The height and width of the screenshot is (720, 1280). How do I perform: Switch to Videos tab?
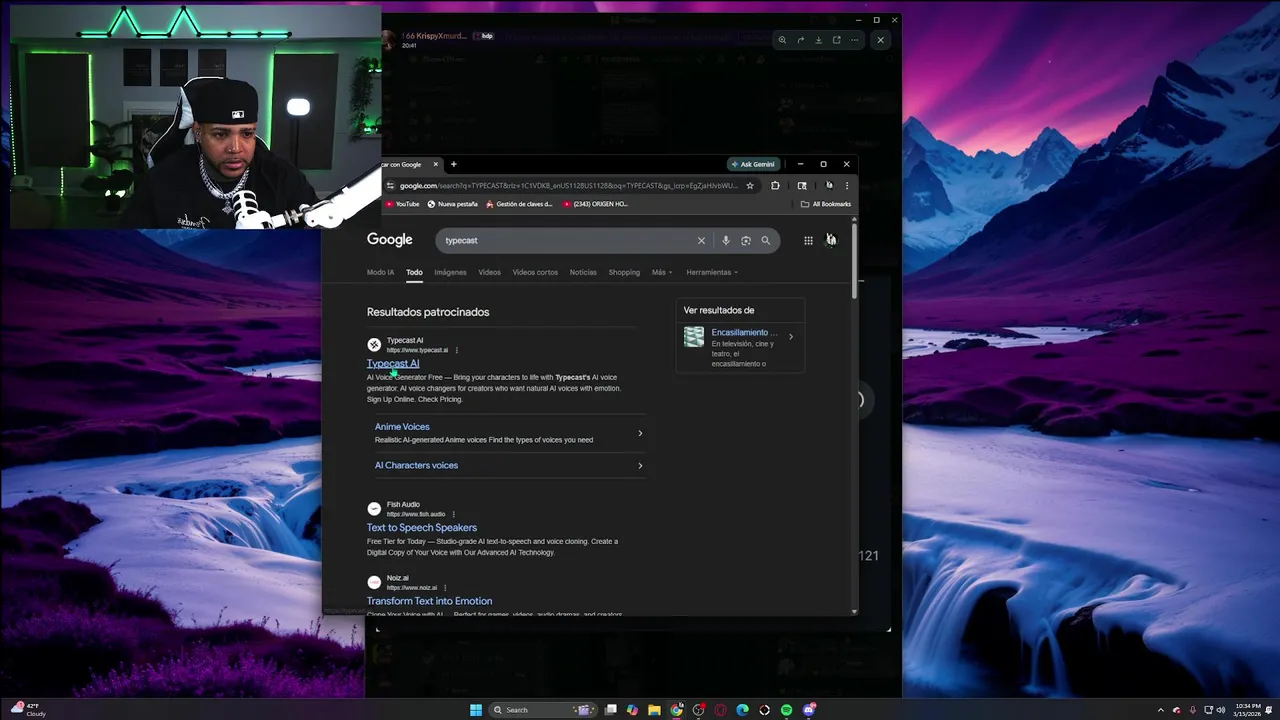(489, 272)
